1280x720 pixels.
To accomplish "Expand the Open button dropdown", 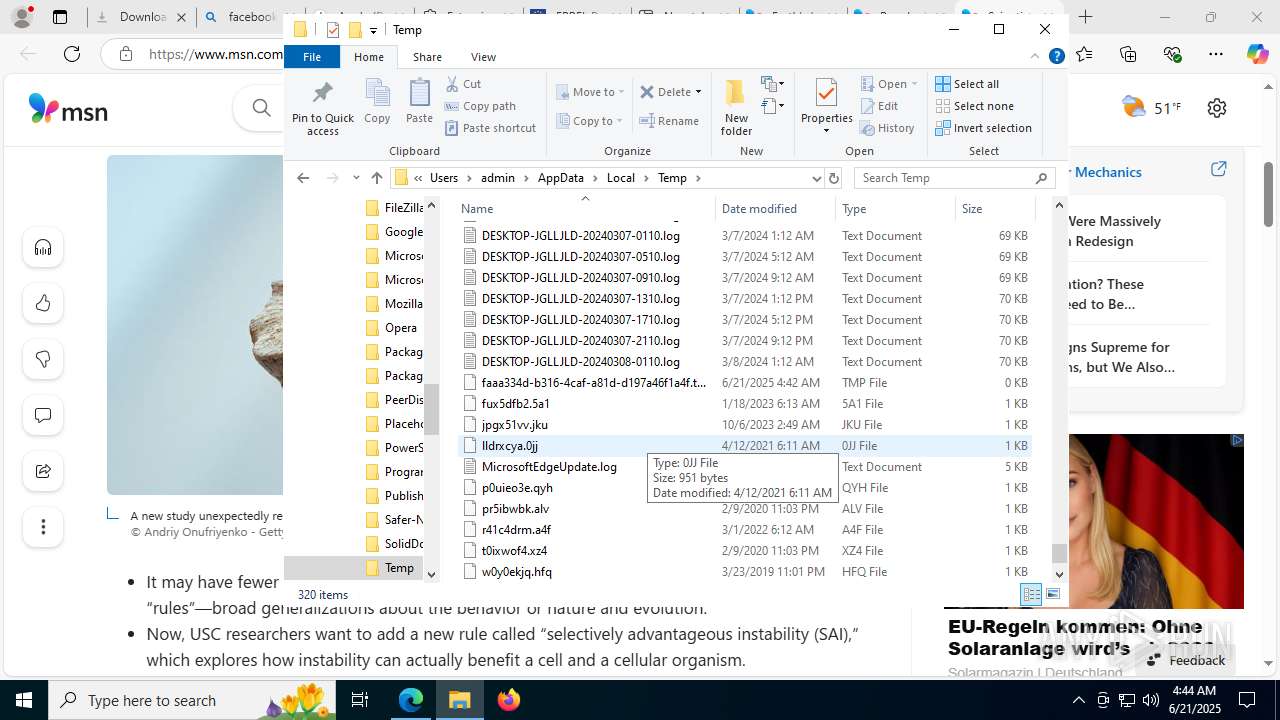I will coord(914,84).
